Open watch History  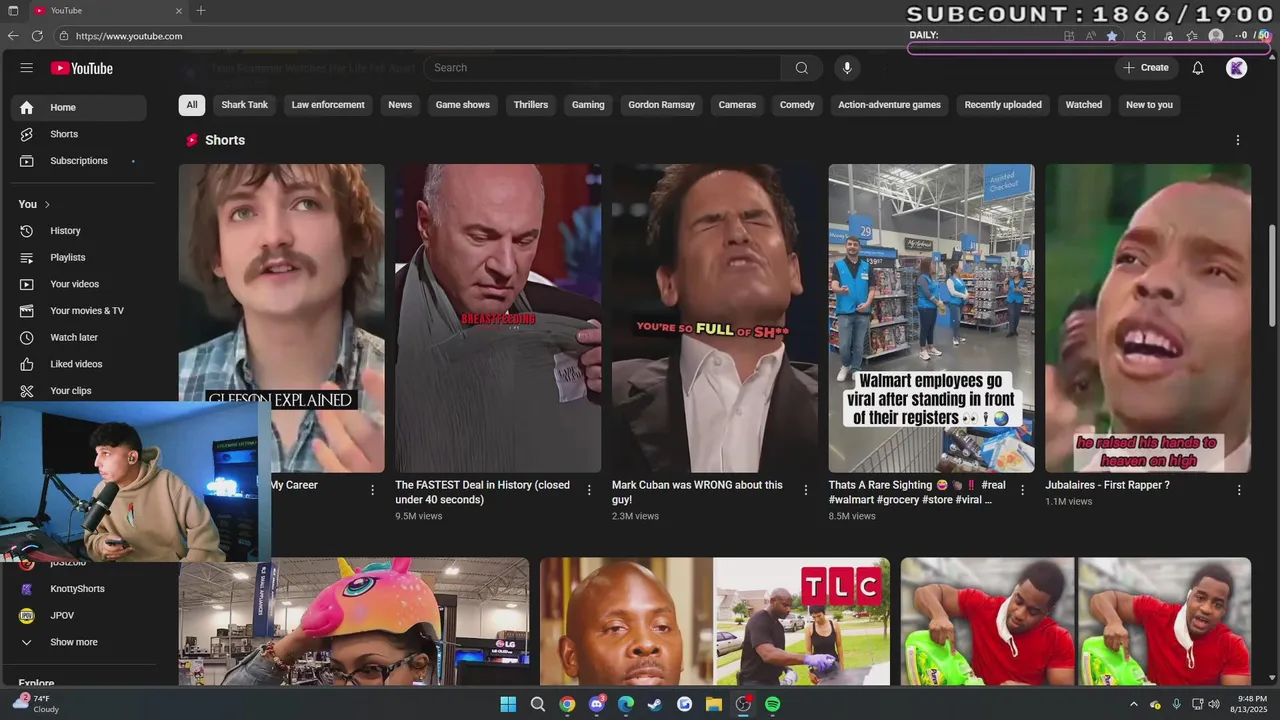pos(79,231)
